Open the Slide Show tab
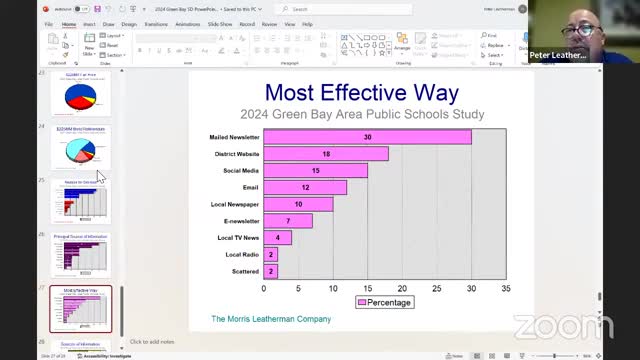The image size is (640, 360). 220,24
